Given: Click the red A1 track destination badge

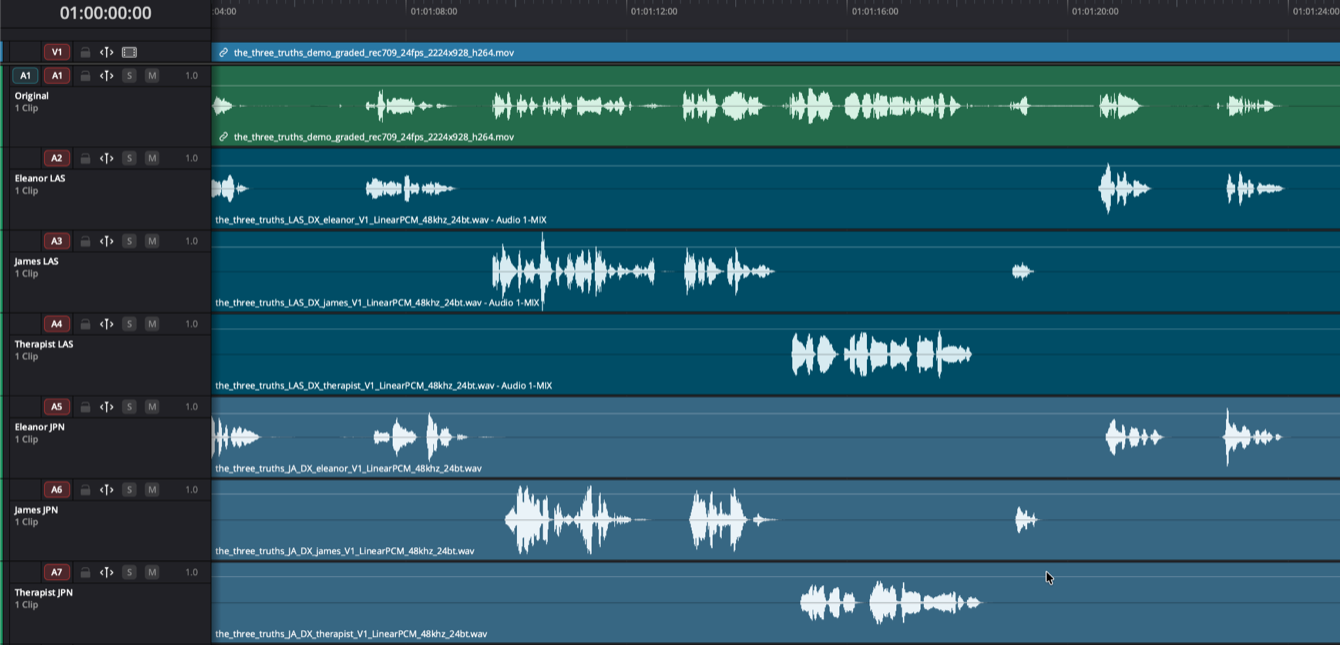Looking at the screenshot, I should (57, 76).
